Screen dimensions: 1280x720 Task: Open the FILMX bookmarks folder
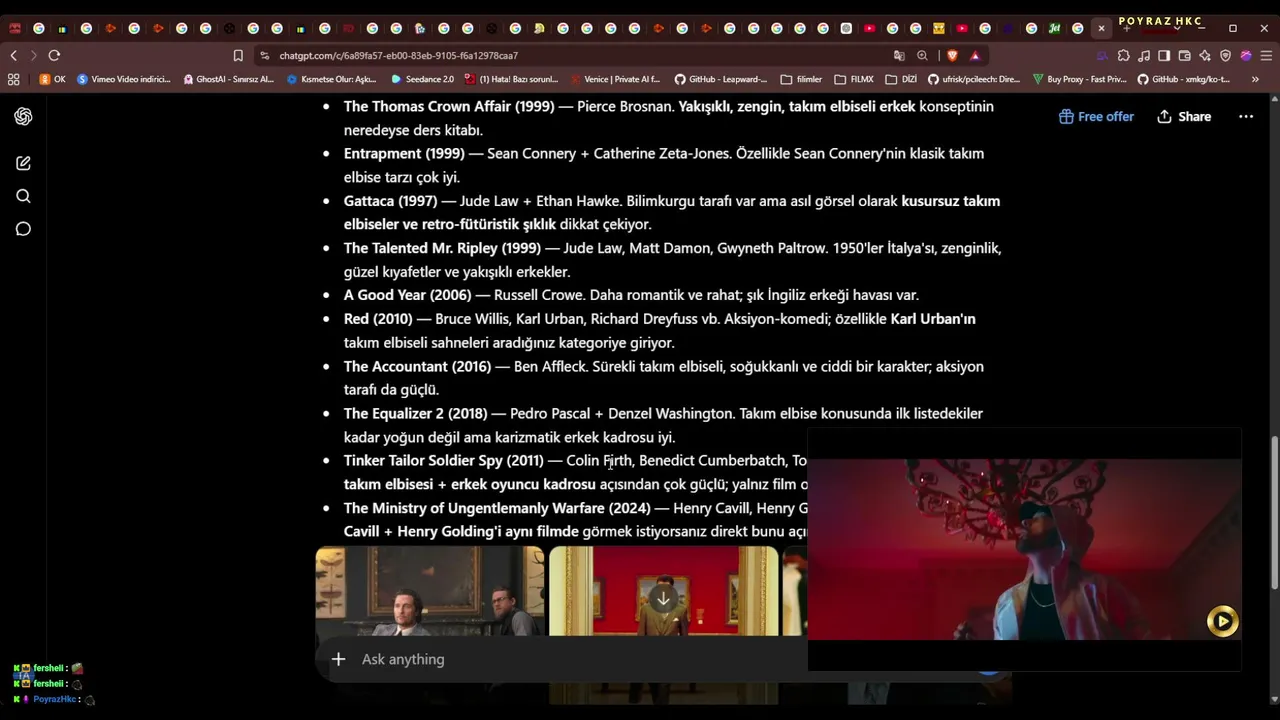[854, 79]
